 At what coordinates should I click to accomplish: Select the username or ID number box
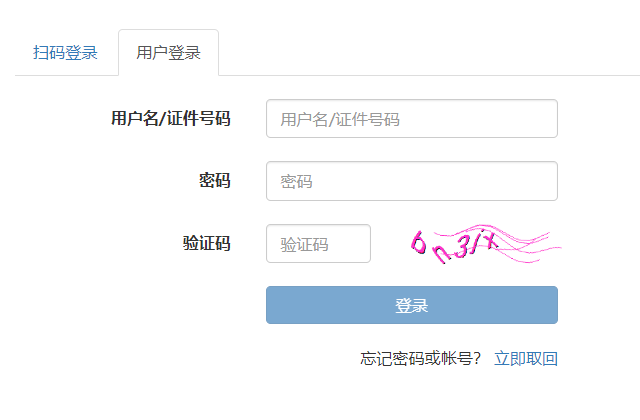coord(412,119)
